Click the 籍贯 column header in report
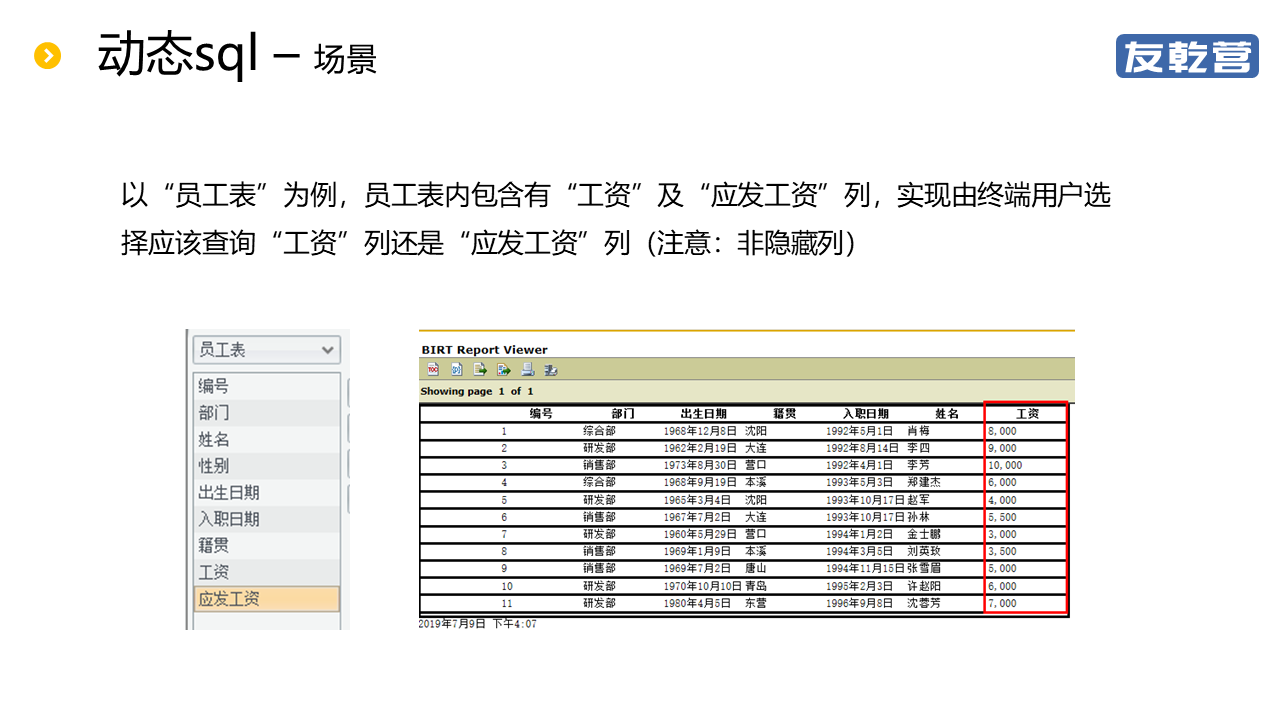 click(785, 413)
